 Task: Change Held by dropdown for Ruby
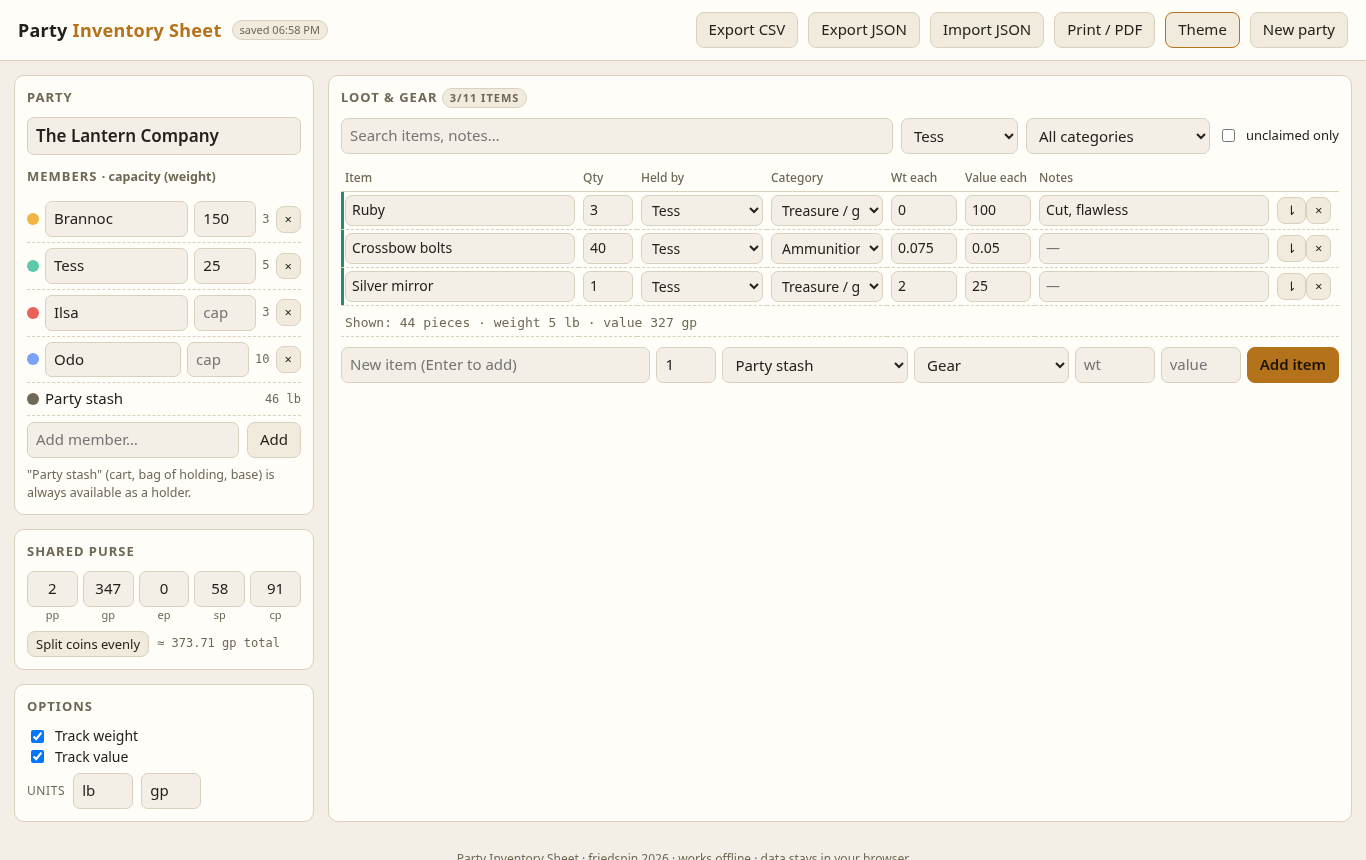click(x=702, y=211)
